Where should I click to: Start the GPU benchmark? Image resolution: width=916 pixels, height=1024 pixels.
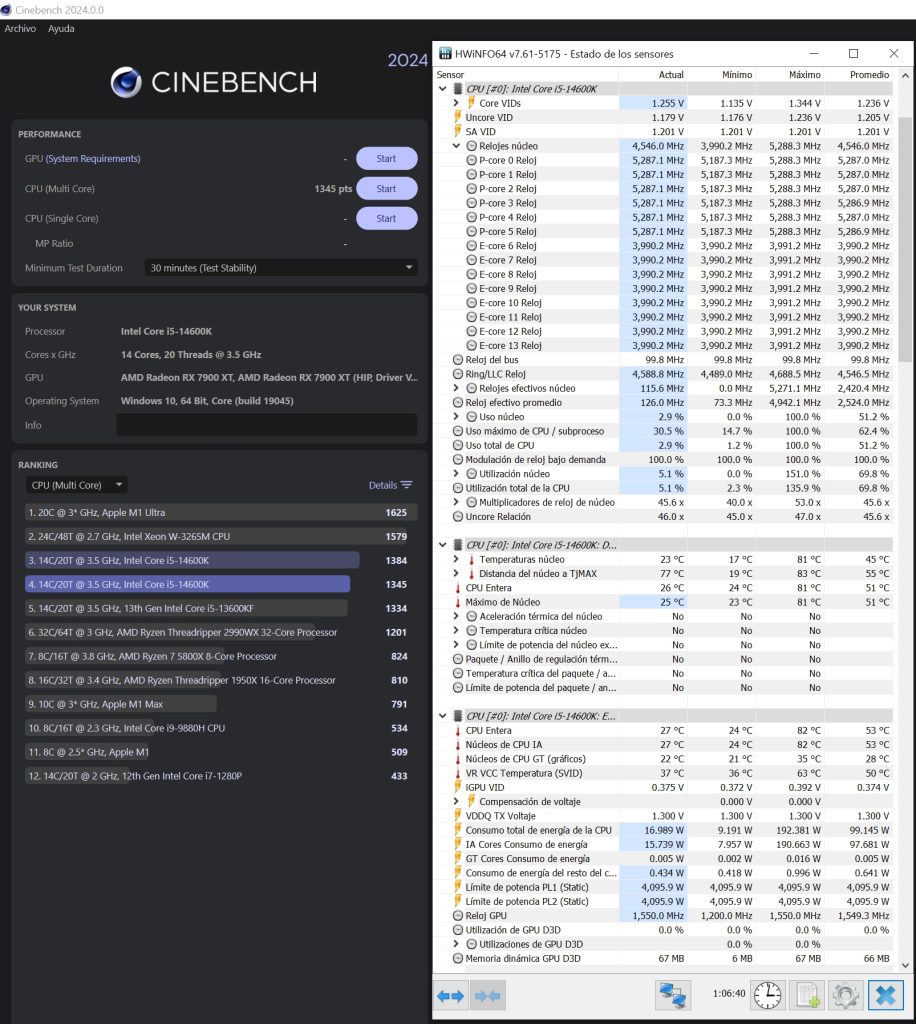click(387, 159)
